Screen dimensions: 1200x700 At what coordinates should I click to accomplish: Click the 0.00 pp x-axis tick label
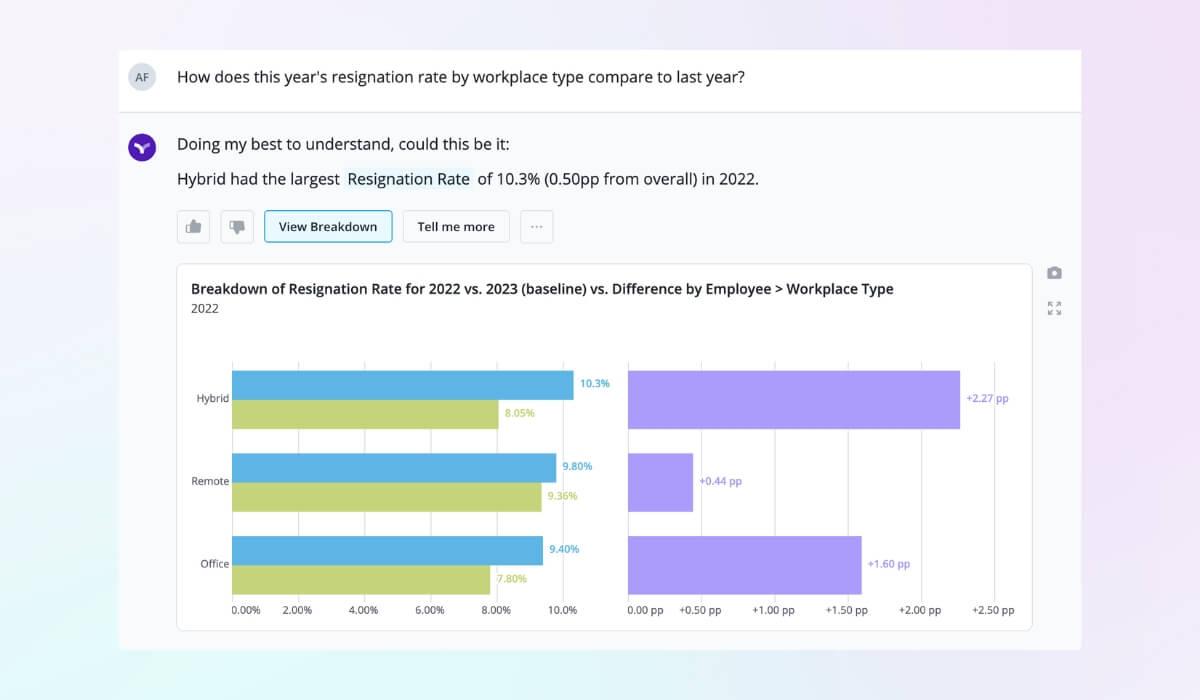(x=645, y=610)
